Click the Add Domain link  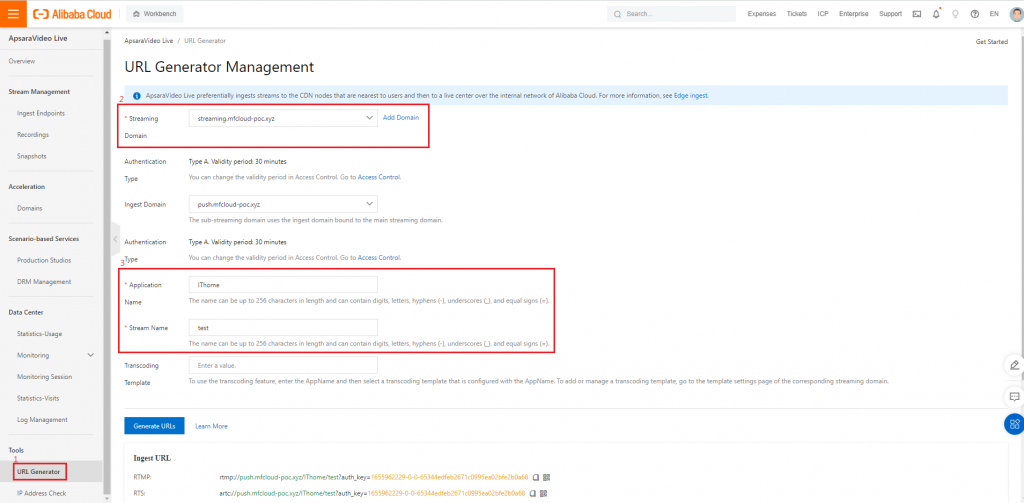point(401,118)
